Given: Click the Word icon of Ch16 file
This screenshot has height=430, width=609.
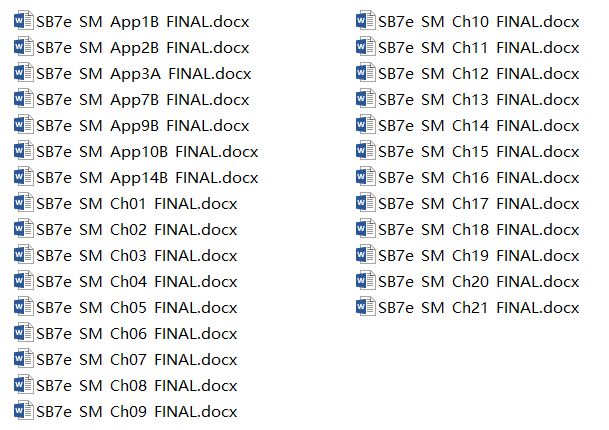Looking at the screenshot, I should pos(365,177).
